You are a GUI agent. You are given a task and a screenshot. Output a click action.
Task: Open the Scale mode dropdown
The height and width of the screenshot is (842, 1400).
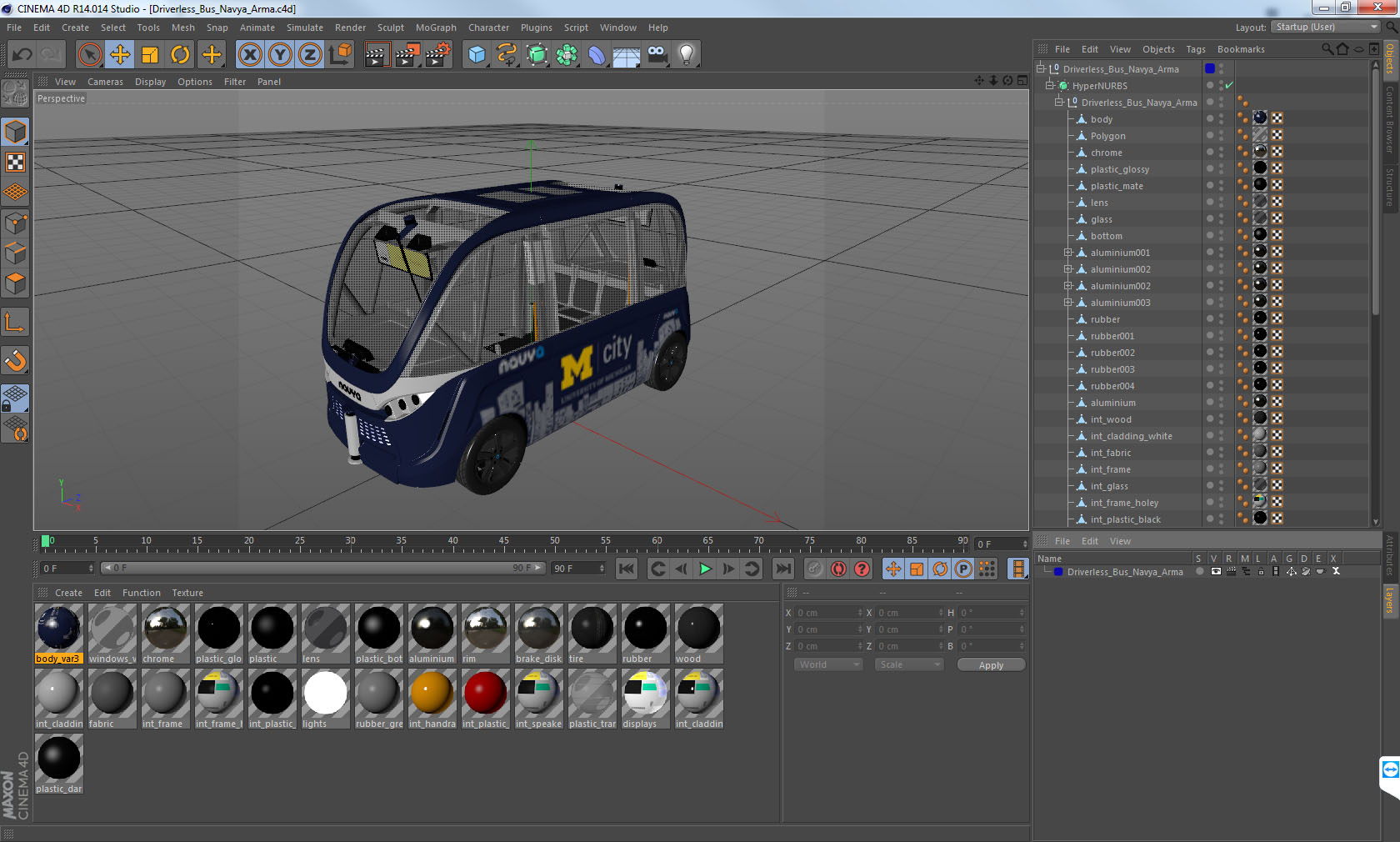point(909,664)
